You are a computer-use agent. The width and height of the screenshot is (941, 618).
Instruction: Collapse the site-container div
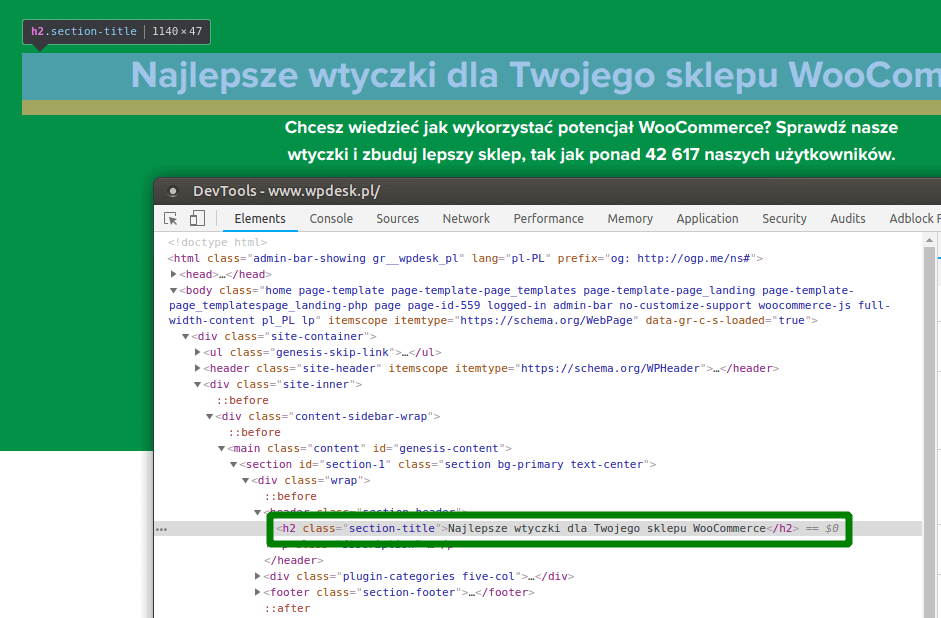click(x=185, y=337)
